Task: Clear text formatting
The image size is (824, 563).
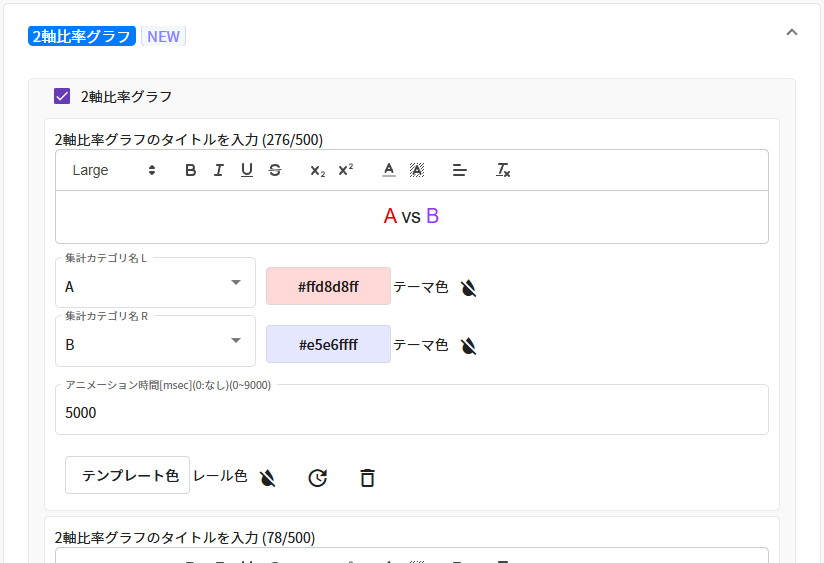Action: (503, 170)
